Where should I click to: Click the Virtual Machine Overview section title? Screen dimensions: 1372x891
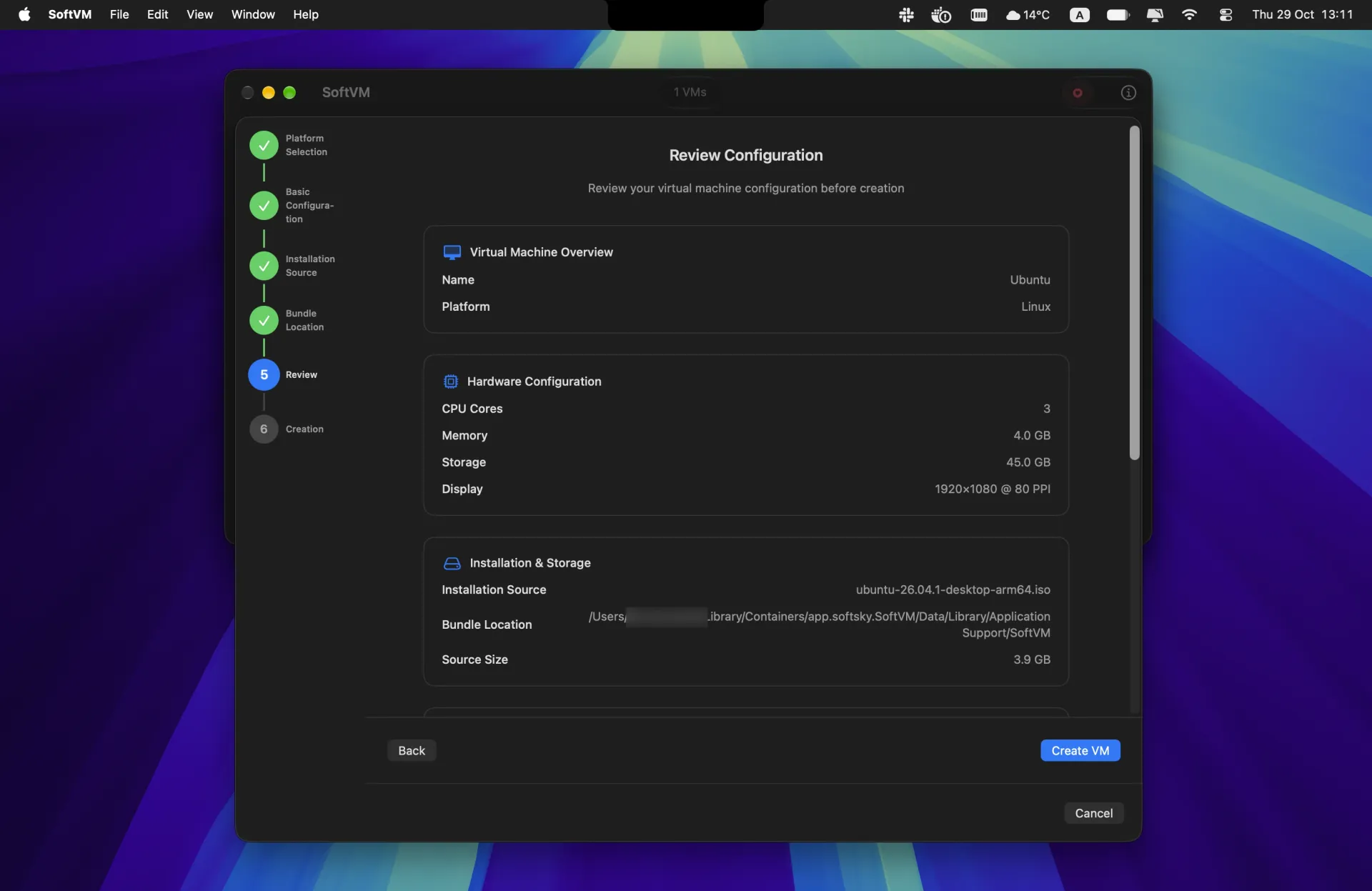click(x=541, y=252)
